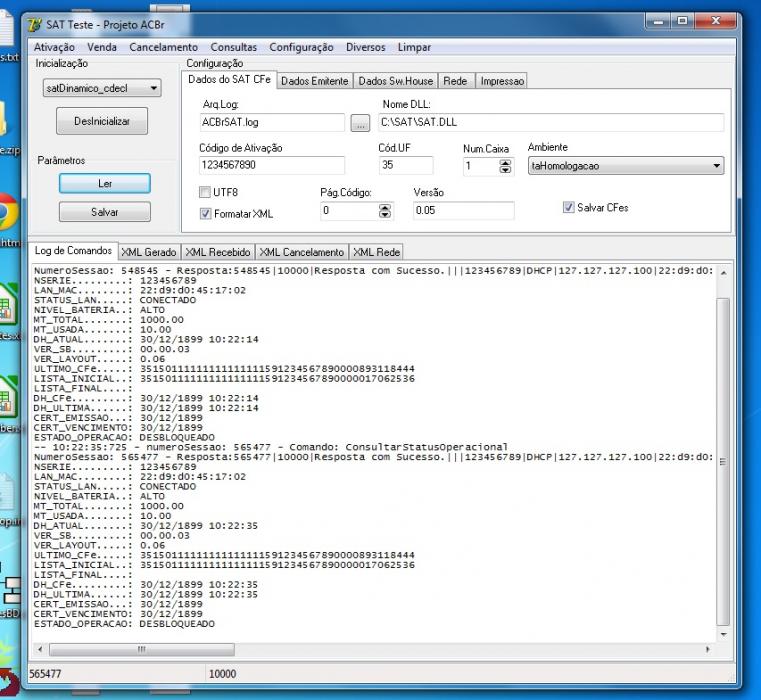
Task: Click the Arq.Log browse ellipsis button
Action: tap(360, 123)
